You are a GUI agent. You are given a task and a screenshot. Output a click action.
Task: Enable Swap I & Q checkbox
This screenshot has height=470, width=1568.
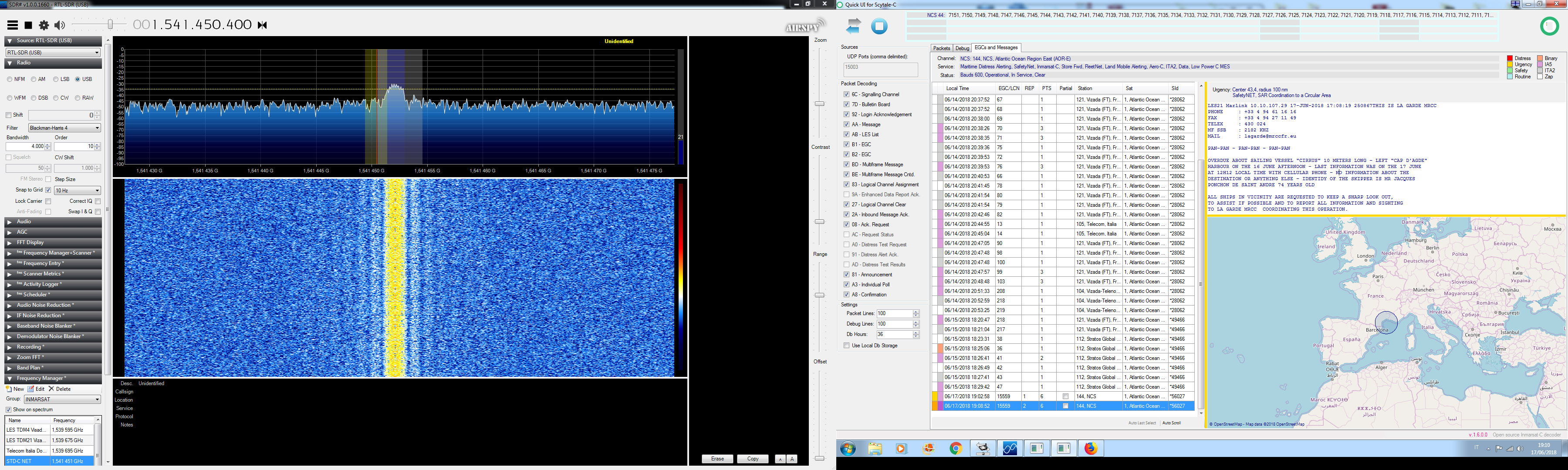click(98, 211)
